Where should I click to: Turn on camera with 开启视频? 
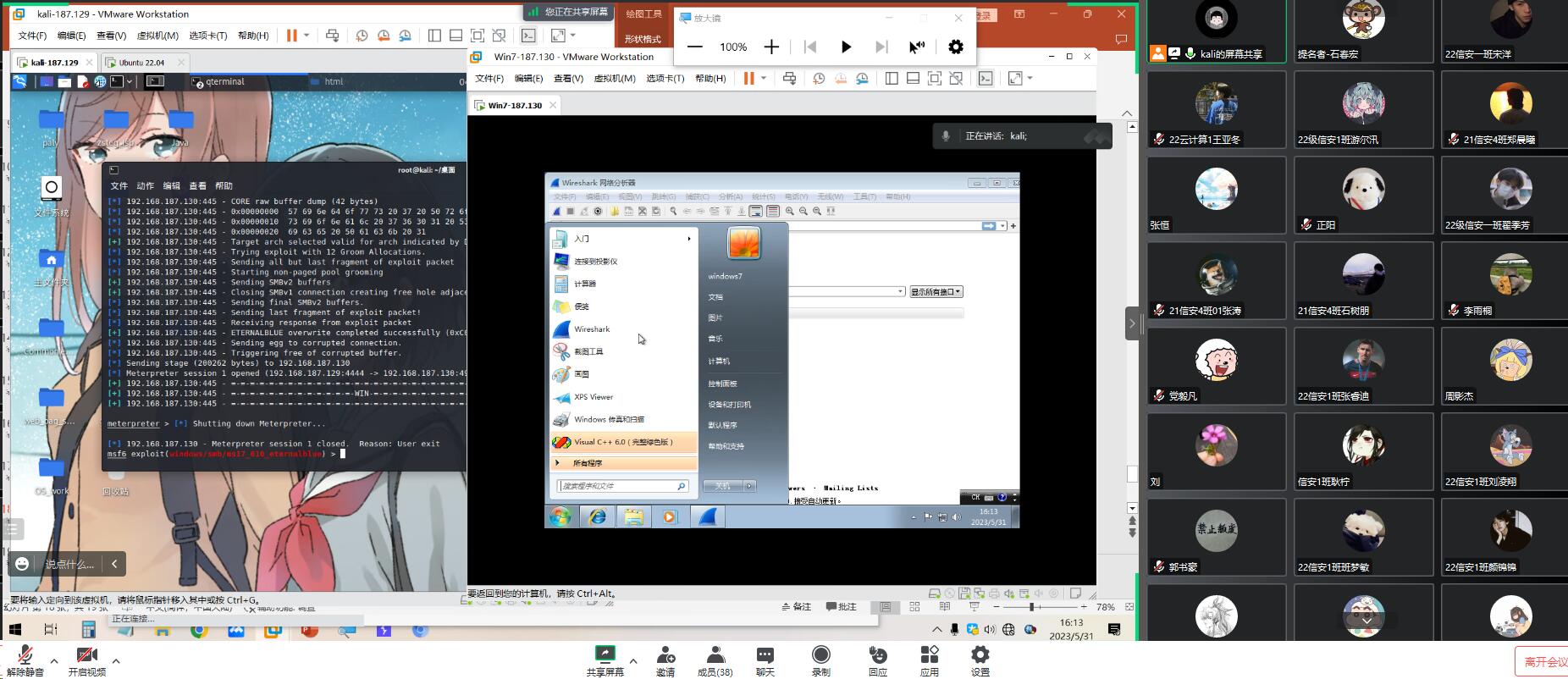tap(86, 660)
